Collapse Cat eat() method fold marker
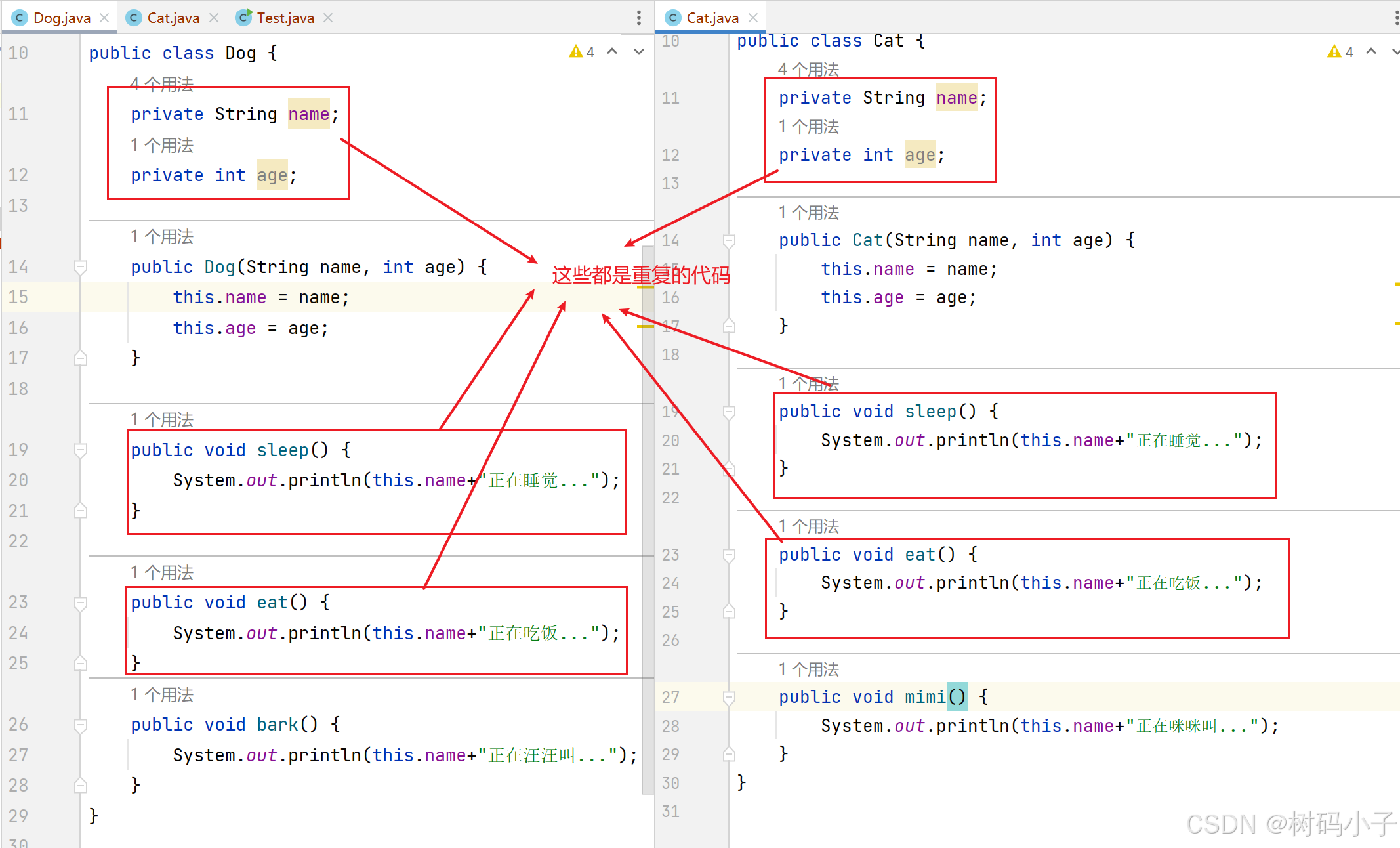Viewport: 1400px width, 848px height. (x=729, y=555)
